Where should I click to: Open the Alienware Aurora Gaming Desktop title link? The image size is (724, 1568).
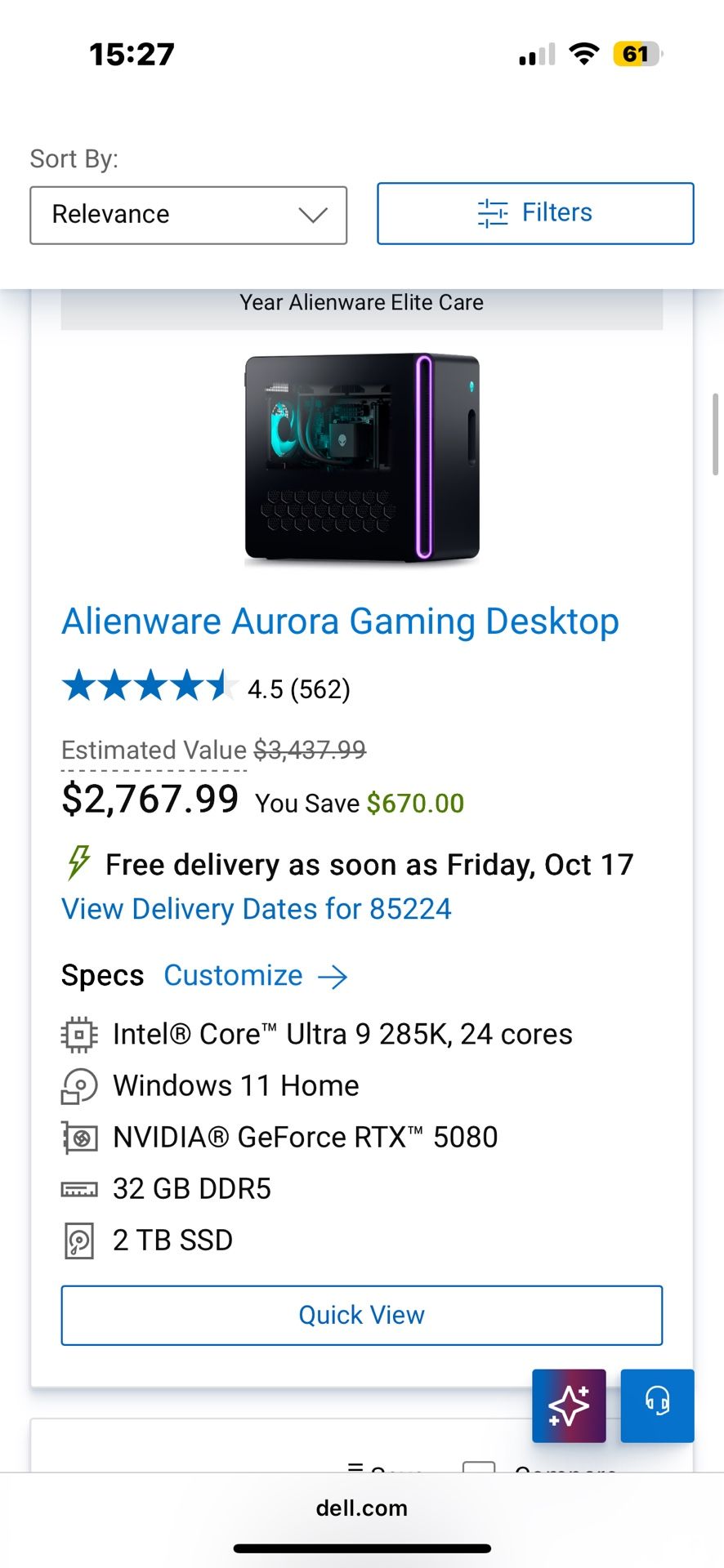(340, 621)
